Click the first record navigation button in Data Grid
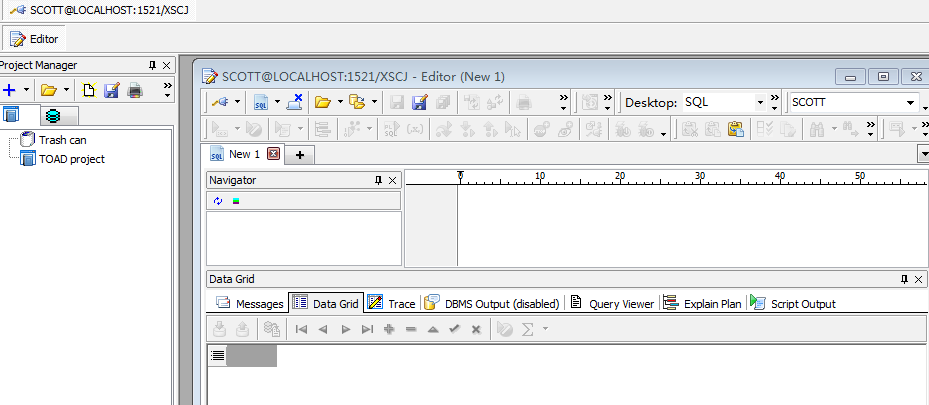 [x=301, y=329]
